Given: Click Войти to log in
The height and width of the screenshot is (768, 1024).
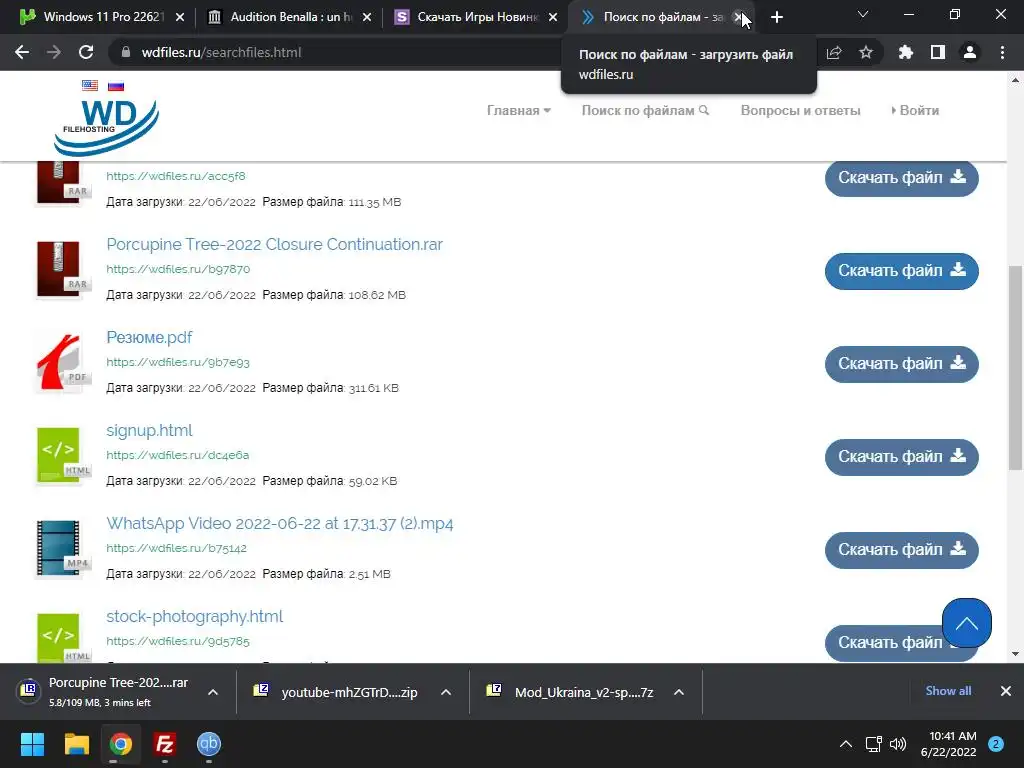Looking at the screenshot, I should 916,110.
